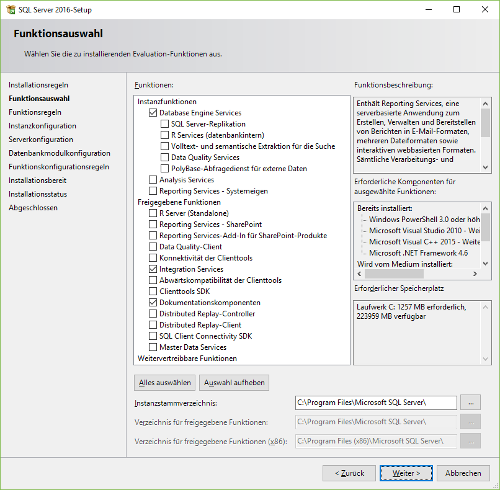Click up arrow of Funktionsbeschreibung scrollbar

click(485, 104)
